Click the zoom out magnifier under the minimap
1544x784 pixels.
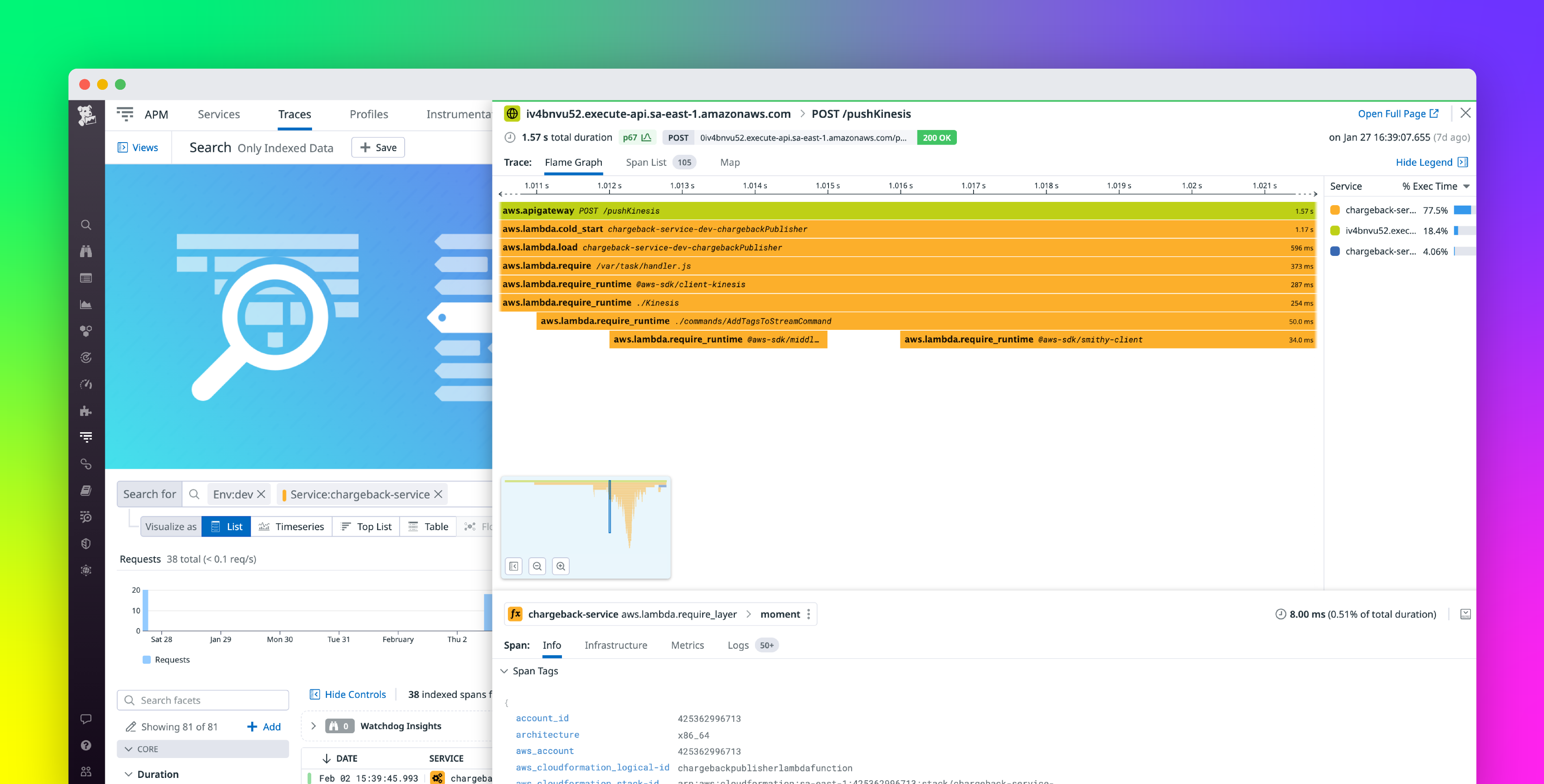click(x=537, y=566)
